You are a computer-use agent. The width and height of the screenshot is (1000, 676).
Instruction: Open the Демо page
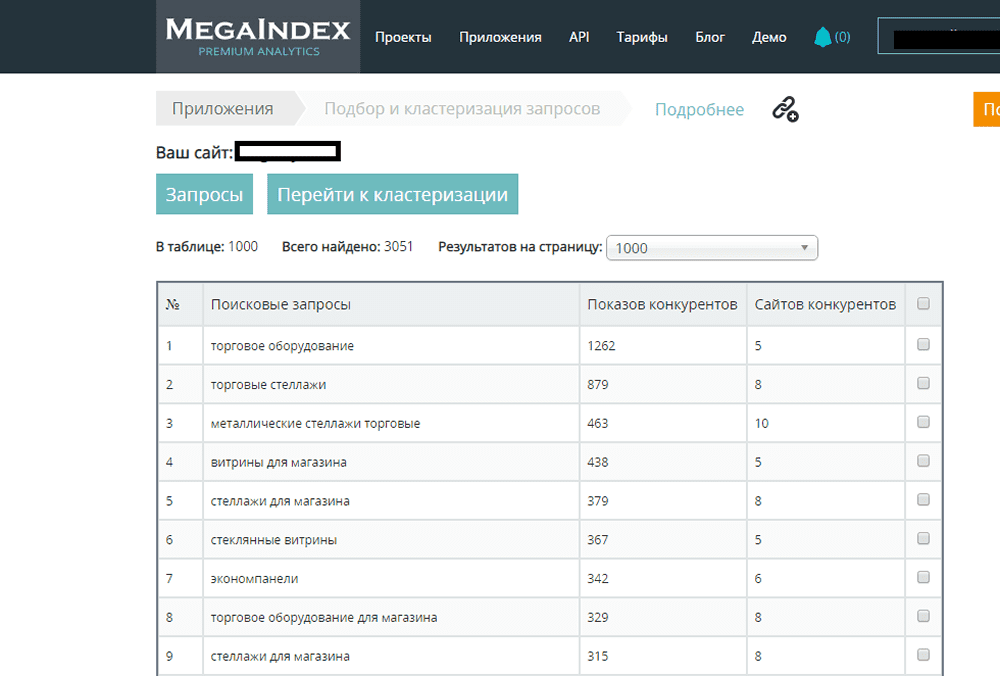pyautogui.click(x=768, y=36)
